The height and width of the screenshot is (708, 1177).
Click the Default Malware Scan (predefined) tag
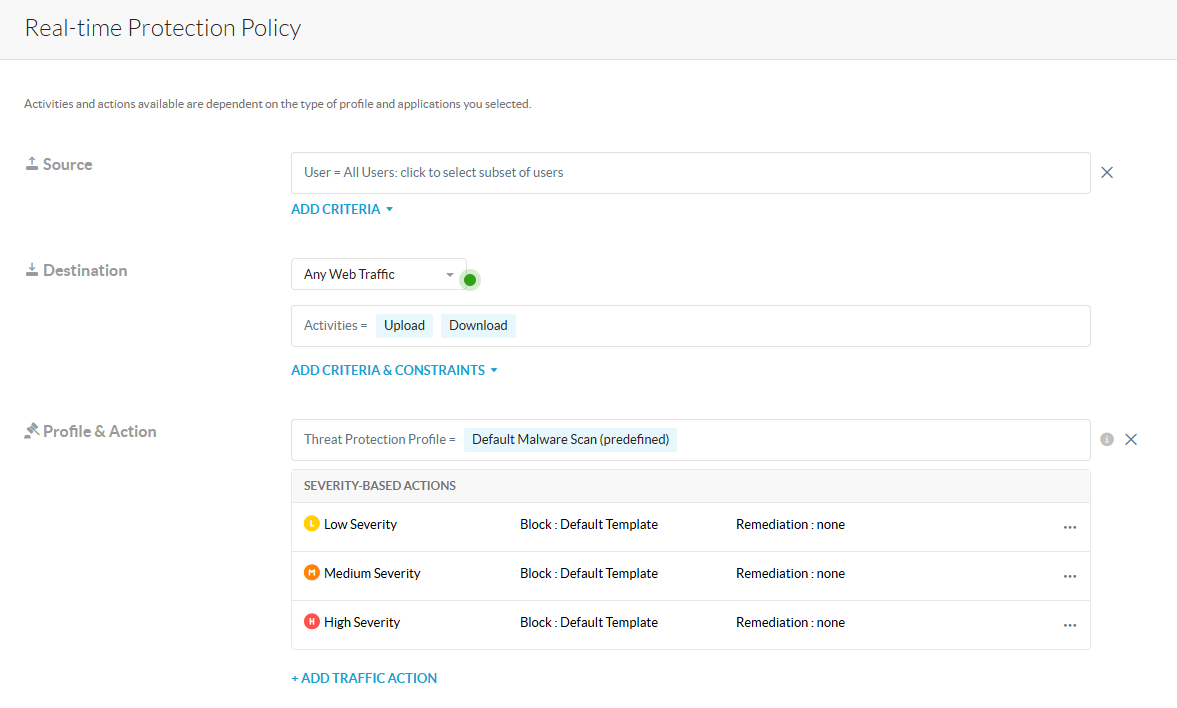[x=570, y=439]
